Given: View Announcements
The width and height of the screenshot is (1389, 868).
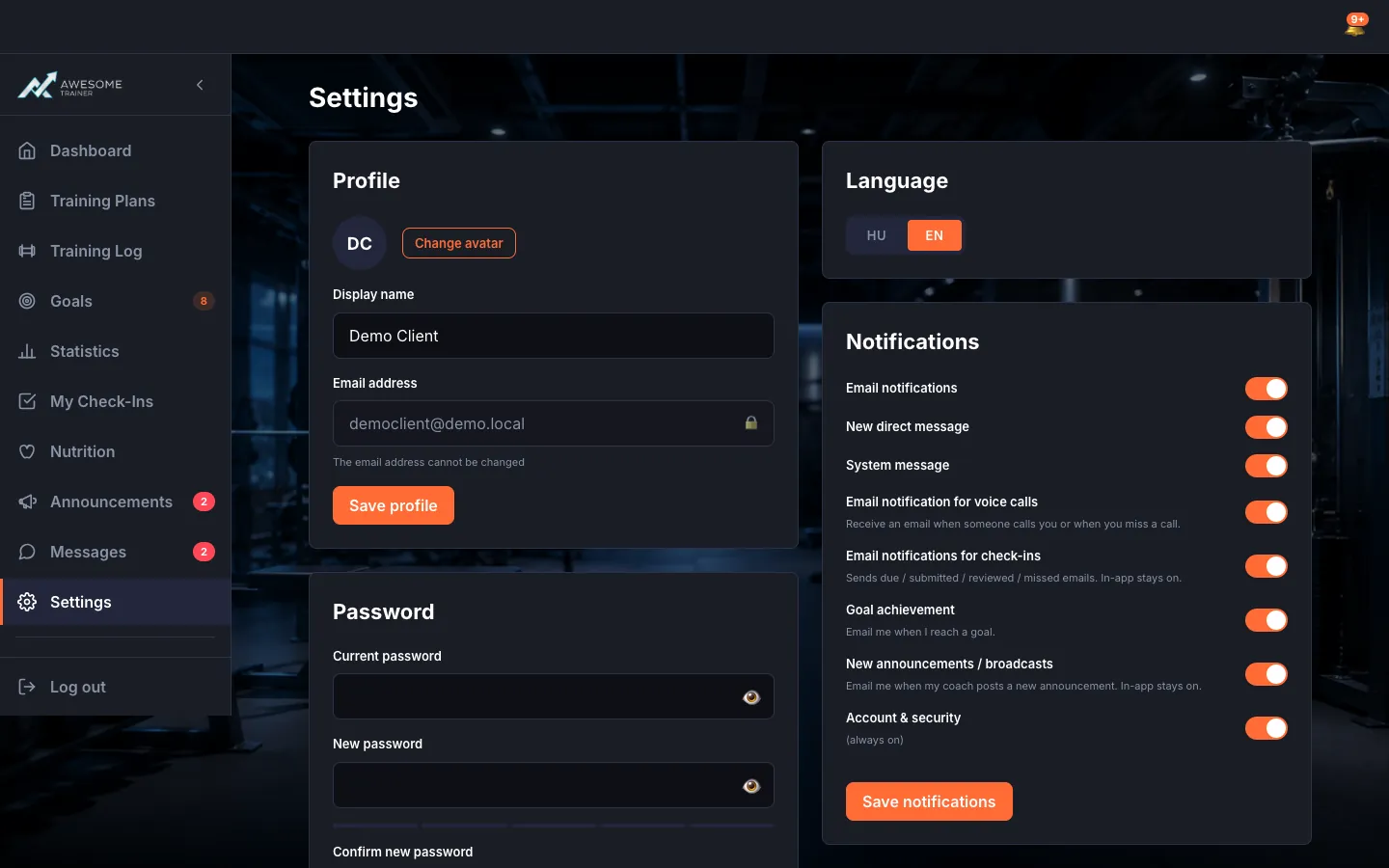Looking at the screenshot, I should tap(116, 502).
